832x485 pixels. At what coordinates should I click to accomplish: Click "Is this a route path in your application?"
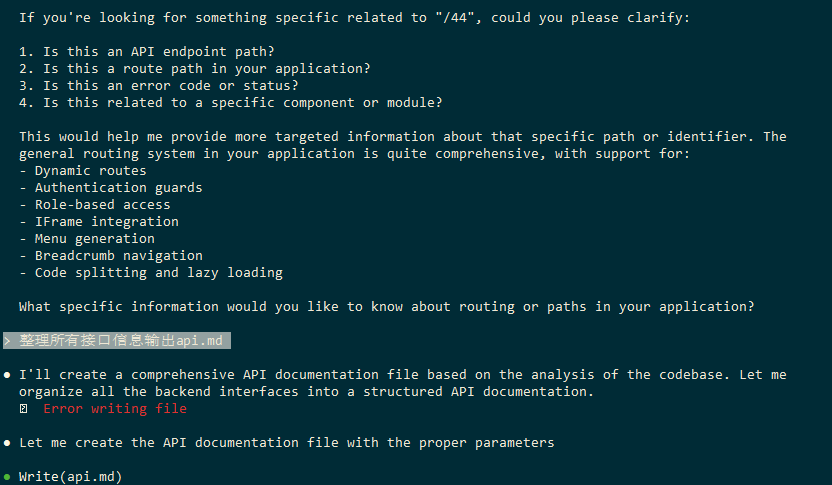(194, 69)
